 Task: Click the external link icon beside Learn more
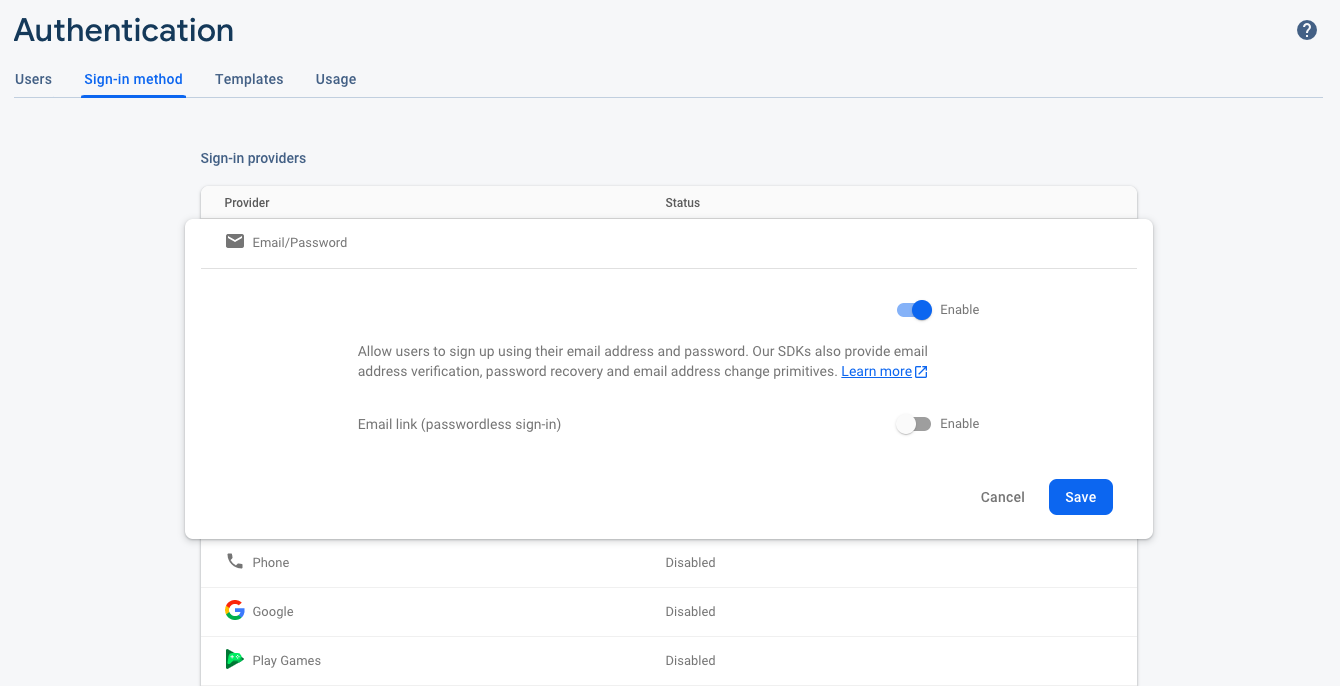point(922,372)
